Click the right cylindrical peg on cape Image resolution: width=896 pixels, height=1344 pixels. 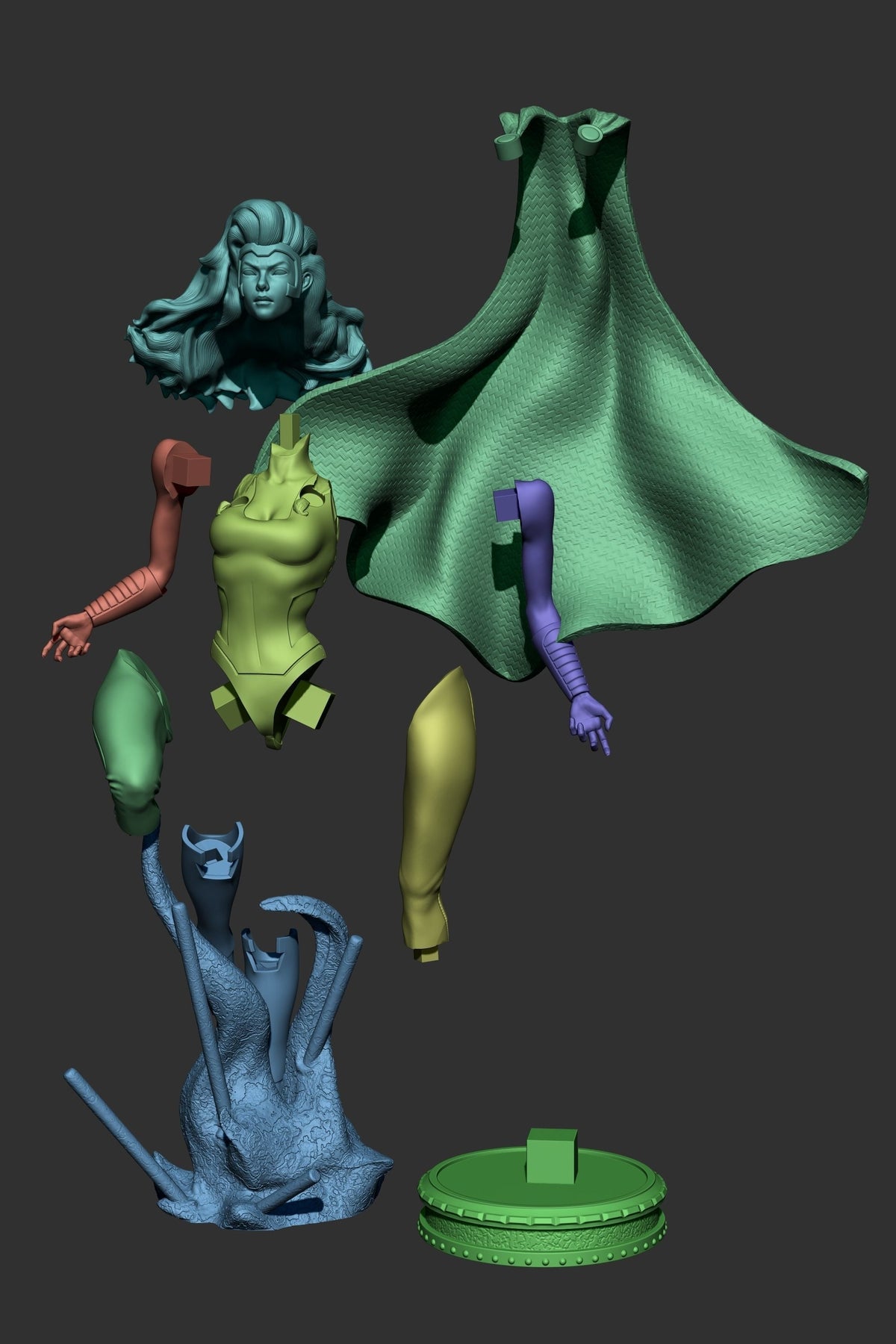[x=590, y=136]
